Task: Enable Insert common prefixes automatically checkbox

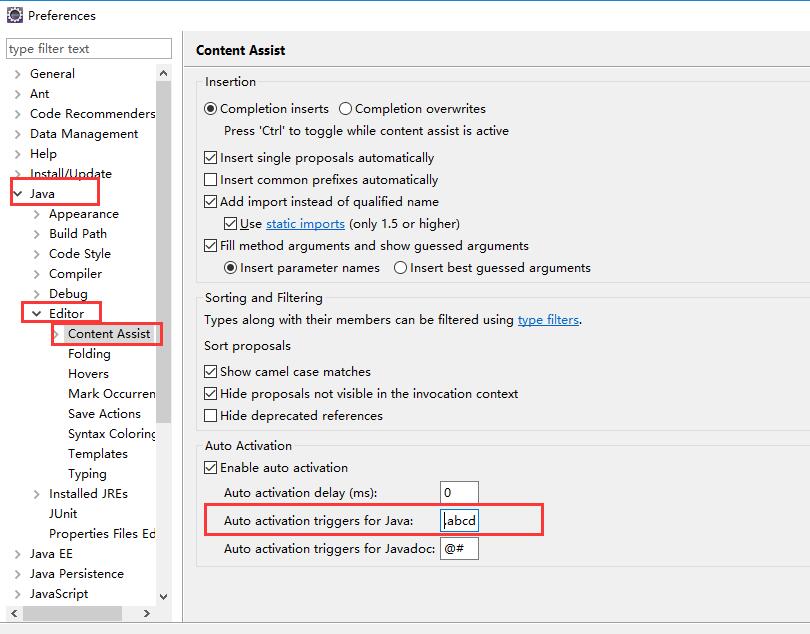Action: pyautogui.click(x=211, y=180)
